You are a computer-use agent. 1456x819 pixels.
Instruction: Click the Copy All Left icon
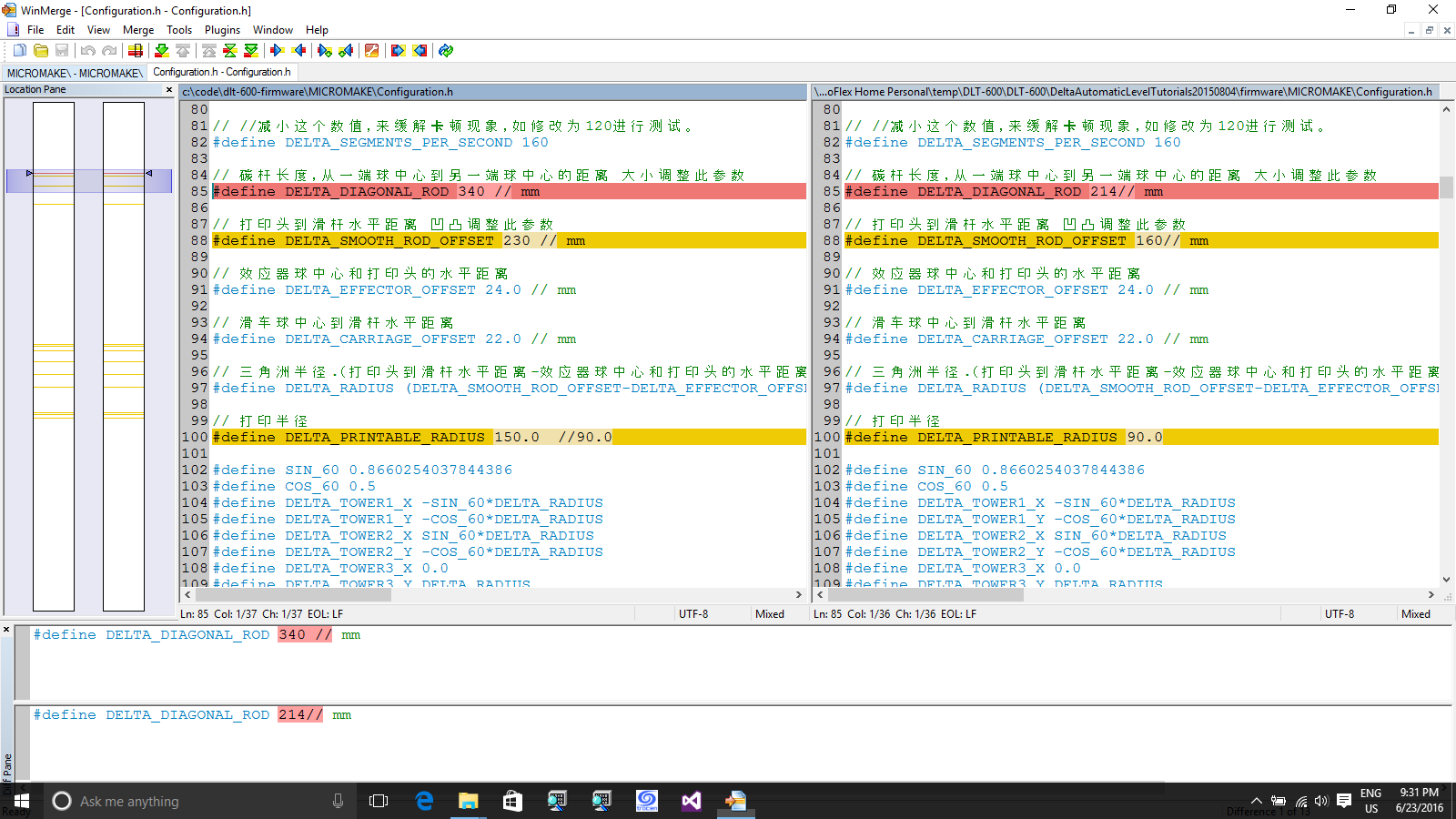click(x=420, y=51)
